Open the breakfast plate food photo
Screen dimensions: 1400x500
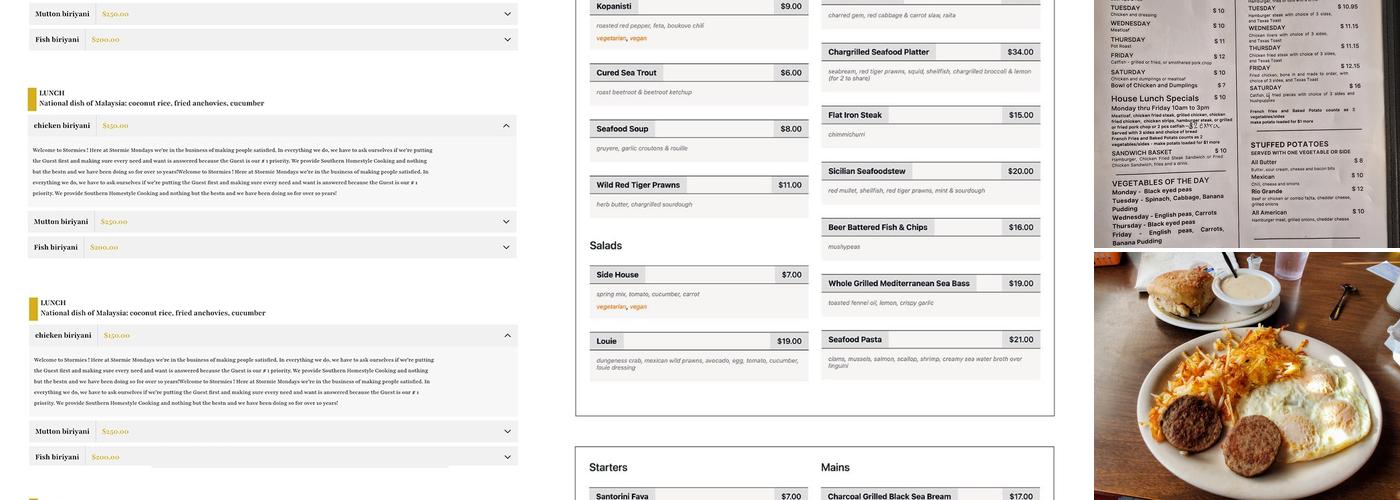(1246, 376)
